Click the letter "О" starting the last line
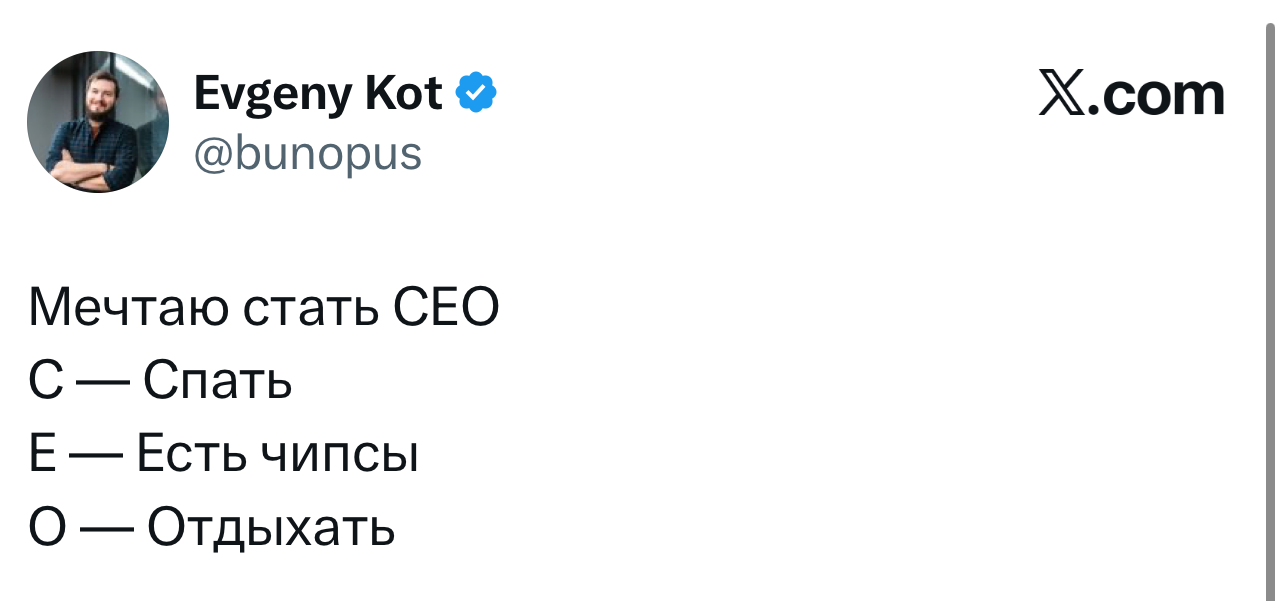 point(48,529)
